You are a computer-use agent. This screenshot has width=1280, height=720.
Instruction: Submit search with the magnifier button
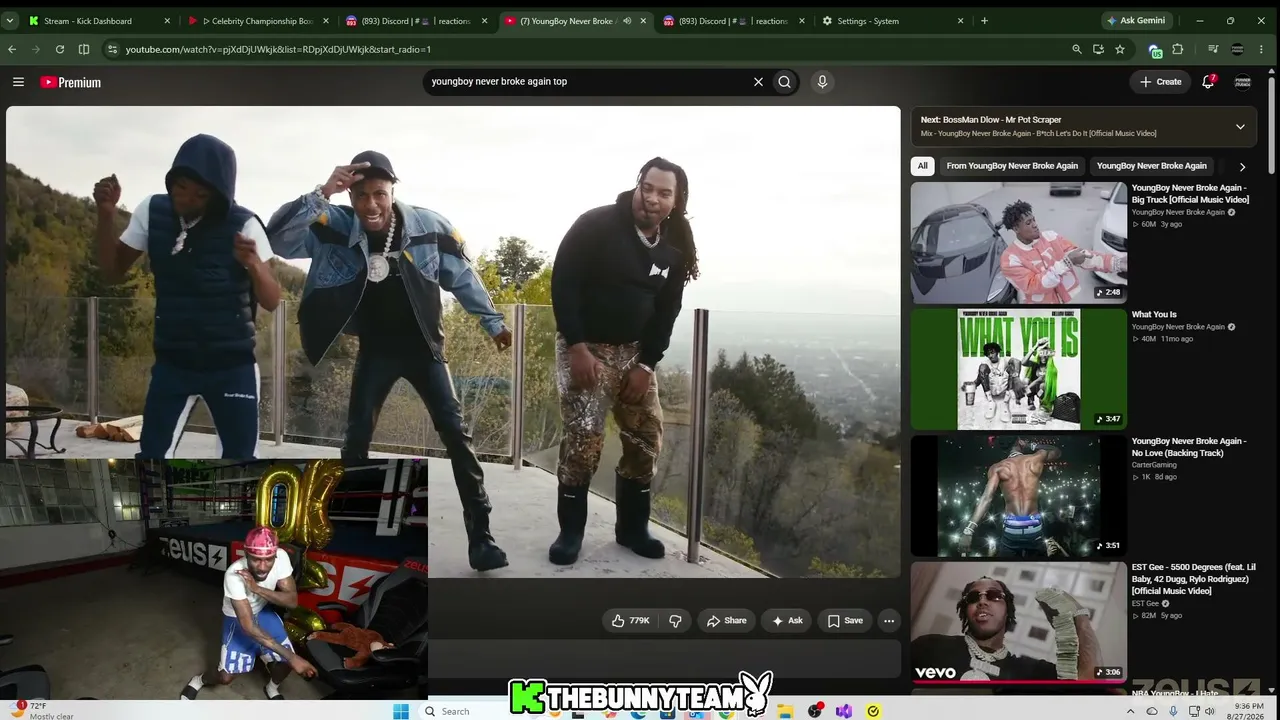point(785,82)
